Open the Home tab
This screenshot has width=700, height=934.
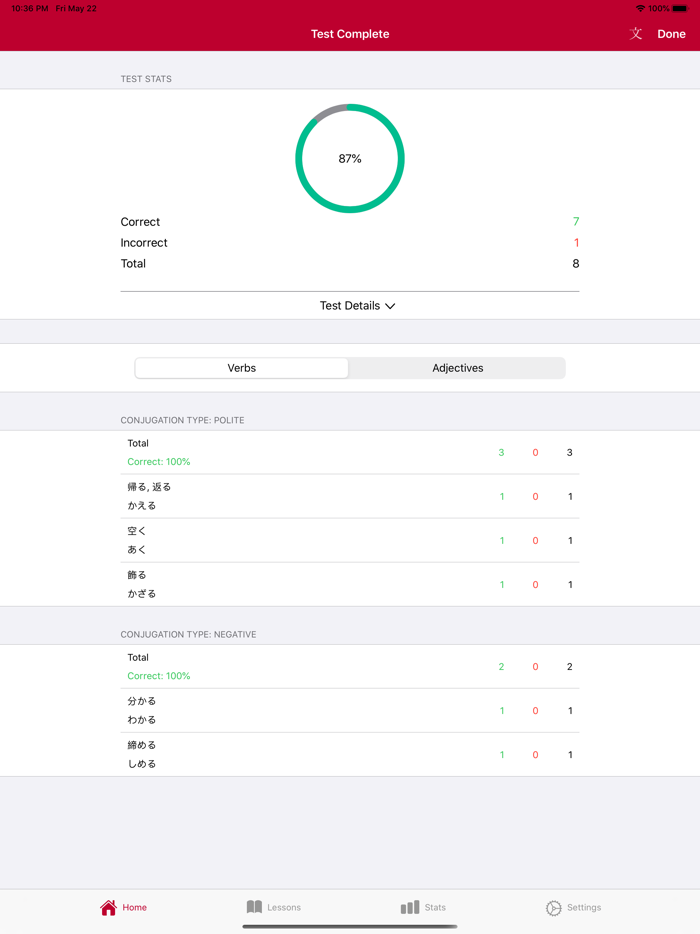tap(123, 907)
